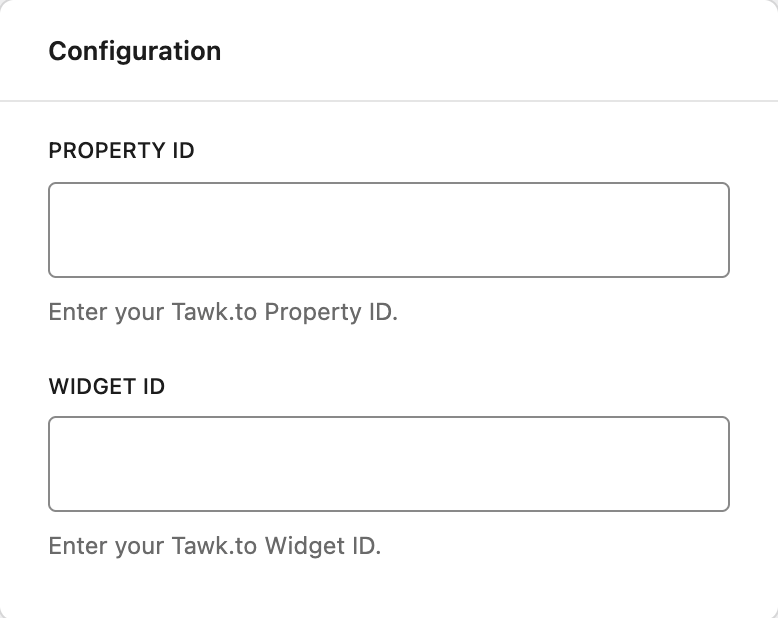The width and height of the screenshot is (778, 618).
Task: Click the text box below PROPERTY ID label
Action: (x=388, y=230)
